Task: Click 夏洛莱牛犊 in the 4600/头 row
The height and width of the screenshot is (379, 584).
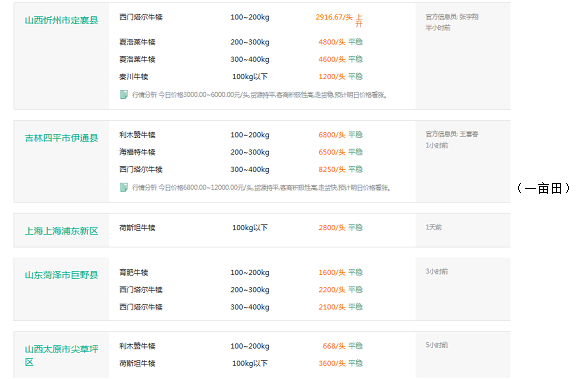Action: pyautogui.click(x=137, y=60)
